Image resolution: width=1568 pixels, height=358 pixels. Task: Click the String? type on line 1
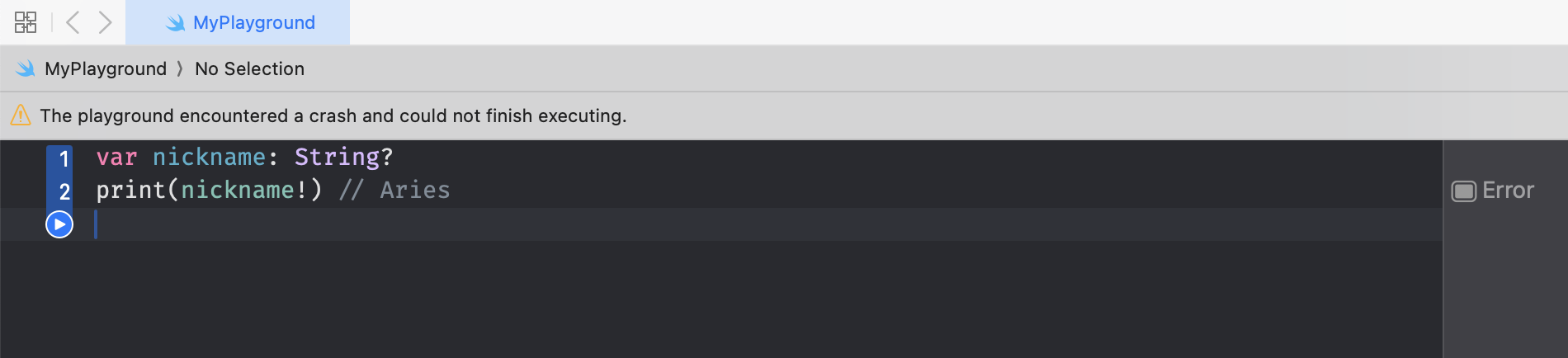pos(343,157)
